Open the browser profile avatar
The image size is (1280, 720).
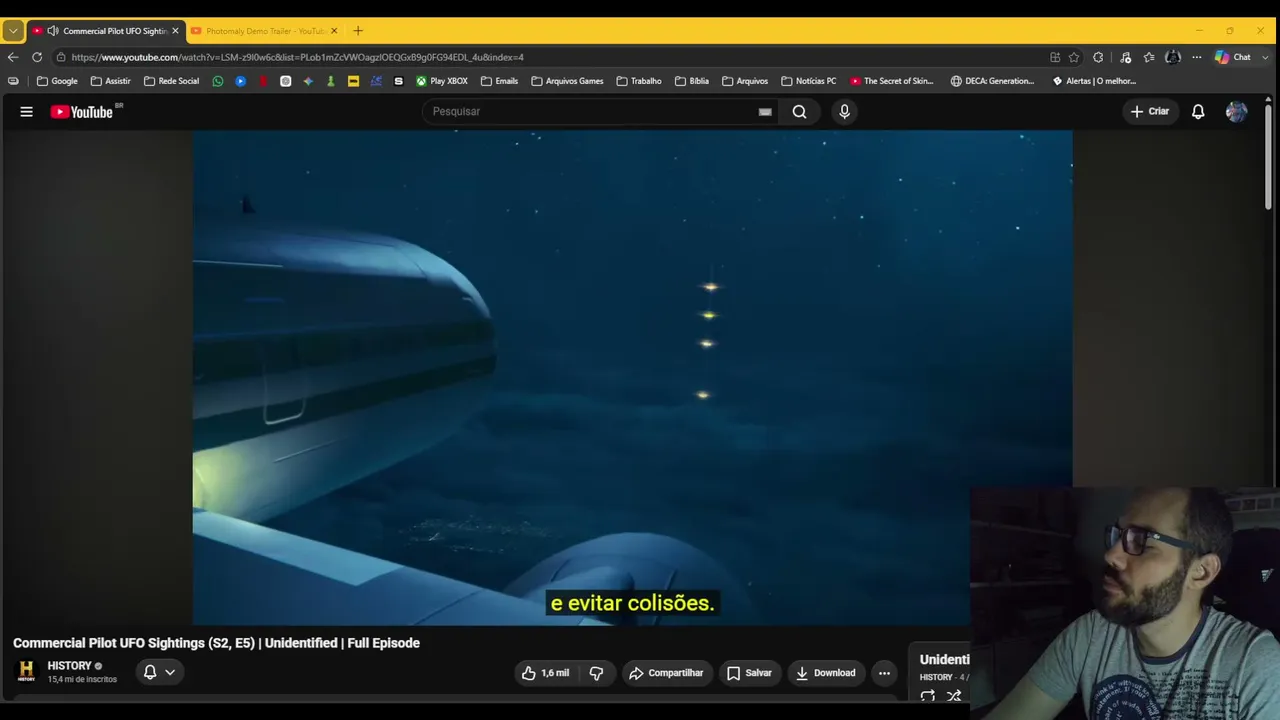[x=1173, y=57]
